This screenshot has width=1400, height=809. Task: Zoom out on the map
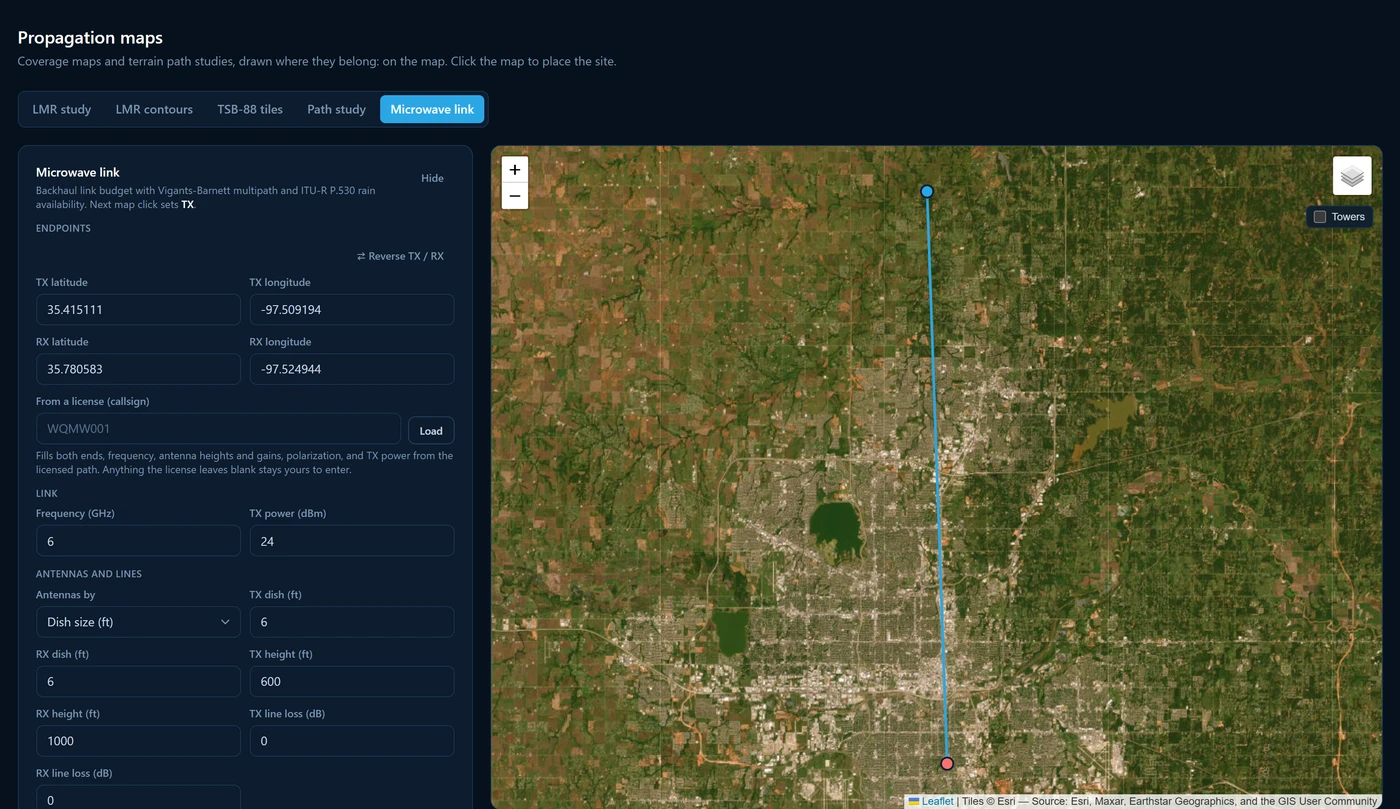(x=514, y=196)
